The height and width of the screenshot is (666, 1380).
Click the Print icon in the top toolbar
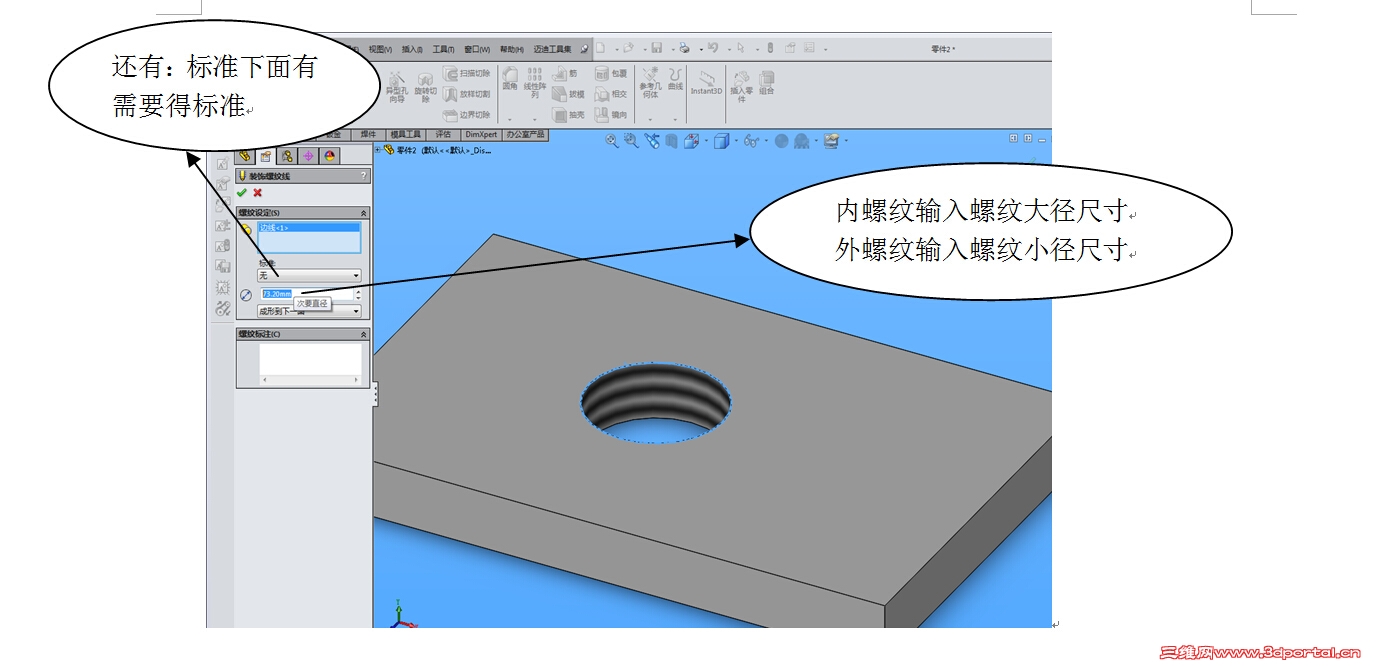point(684,48)
